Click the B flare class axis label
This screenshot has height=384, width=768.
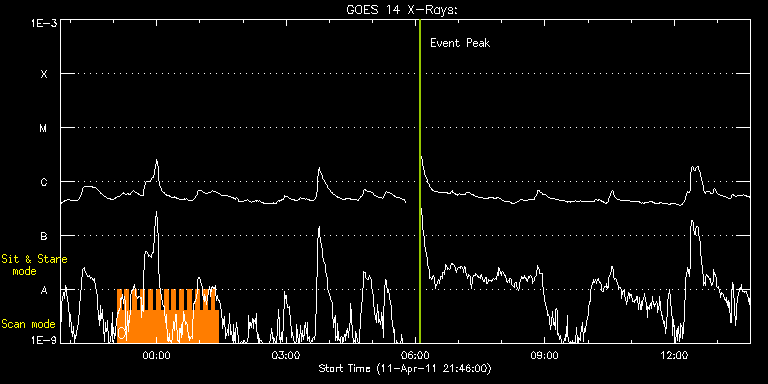tap(44, 236)
